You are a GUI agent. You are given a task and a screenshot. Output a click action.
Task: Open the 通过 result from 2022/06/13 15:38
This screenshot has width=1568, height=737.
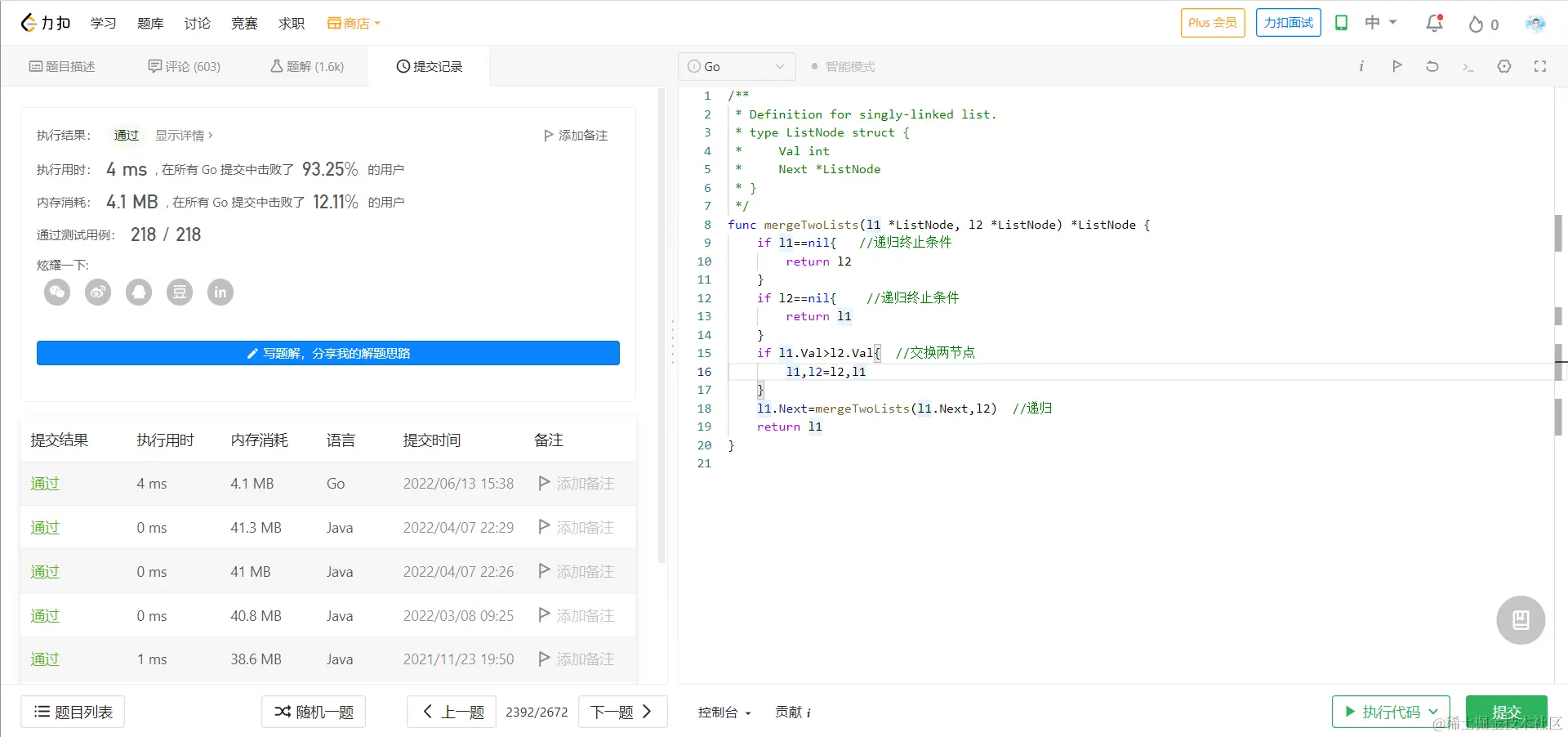point(45,484)
